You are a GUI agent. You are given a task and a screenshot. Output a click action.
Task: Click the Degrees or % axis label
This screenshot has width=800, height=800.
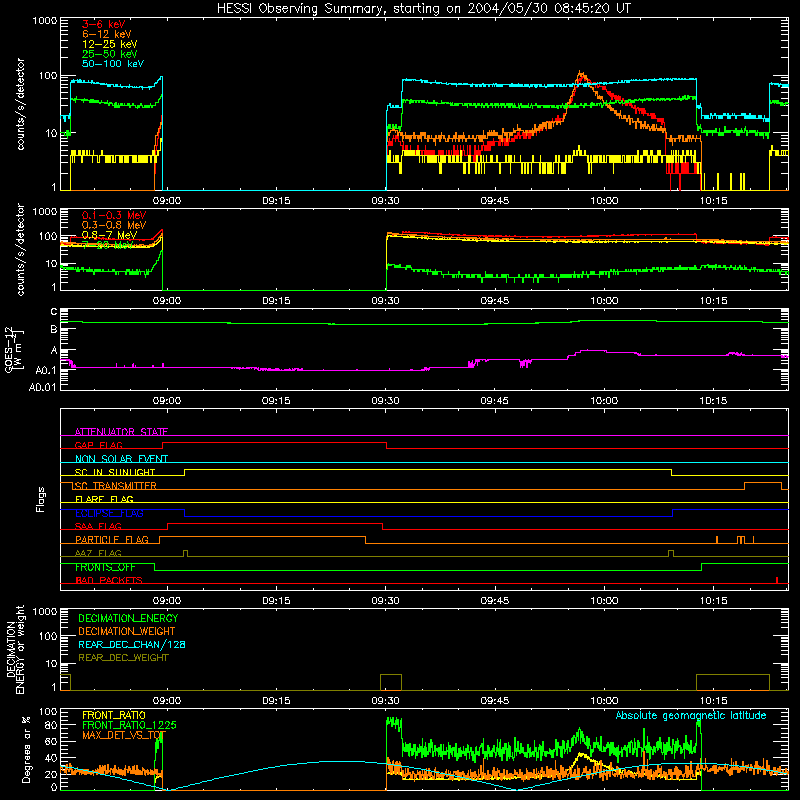pyautogui.click(x=26, y=749)
